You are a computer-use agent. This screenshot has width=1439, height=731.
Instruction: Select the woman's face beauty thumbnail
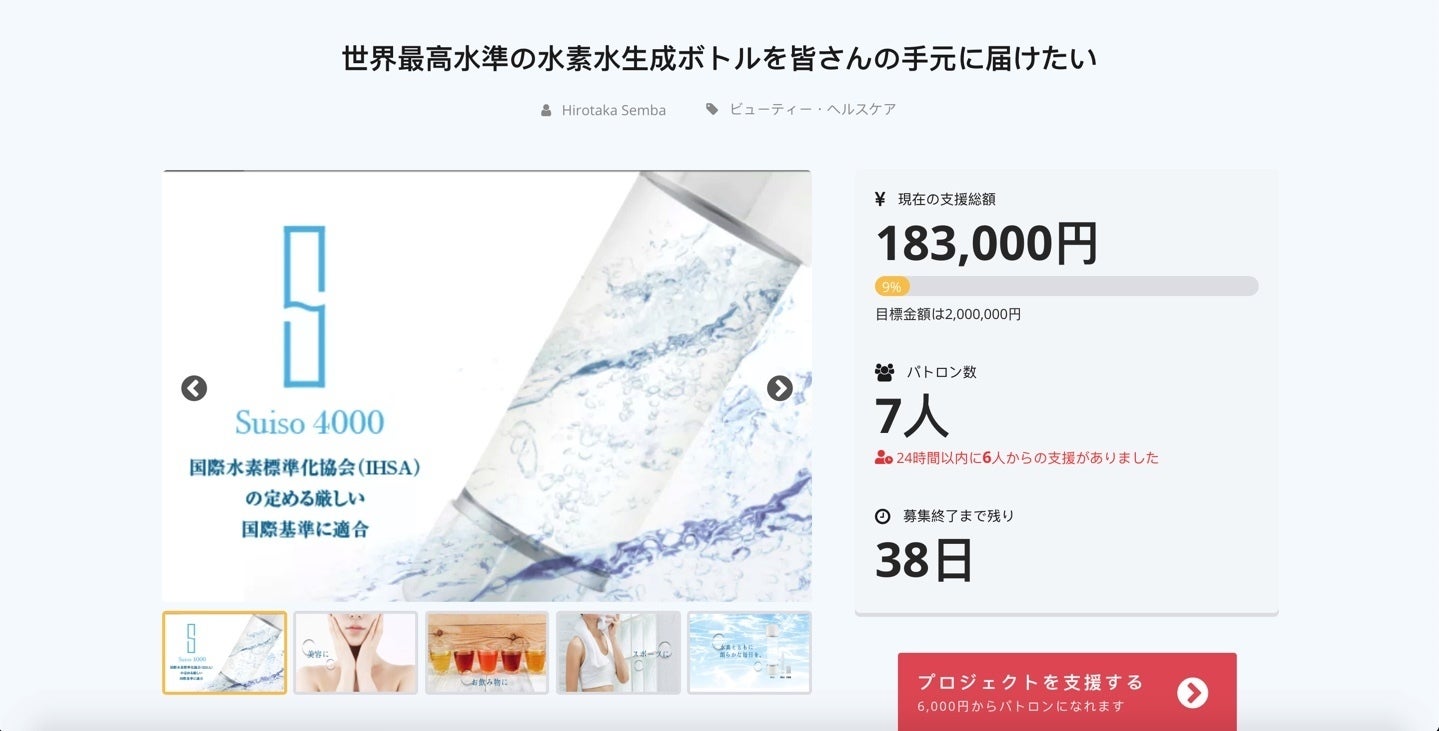[x=355, y=653]
